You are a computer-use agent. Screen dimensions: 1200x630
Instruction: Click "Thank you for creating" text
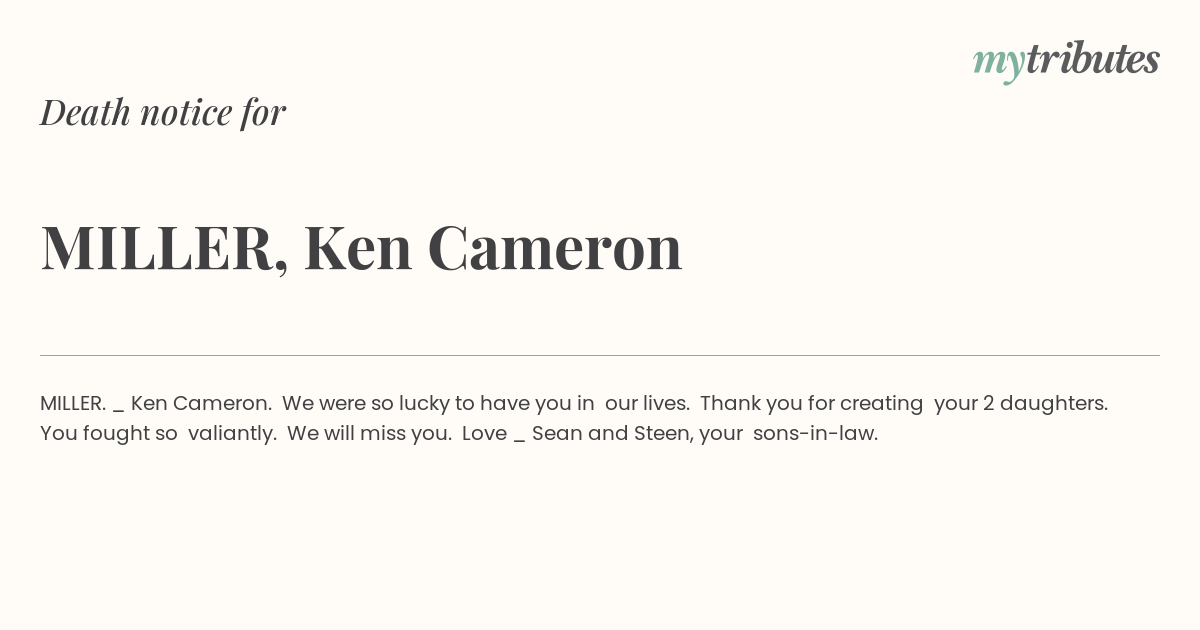pos(811,403)
